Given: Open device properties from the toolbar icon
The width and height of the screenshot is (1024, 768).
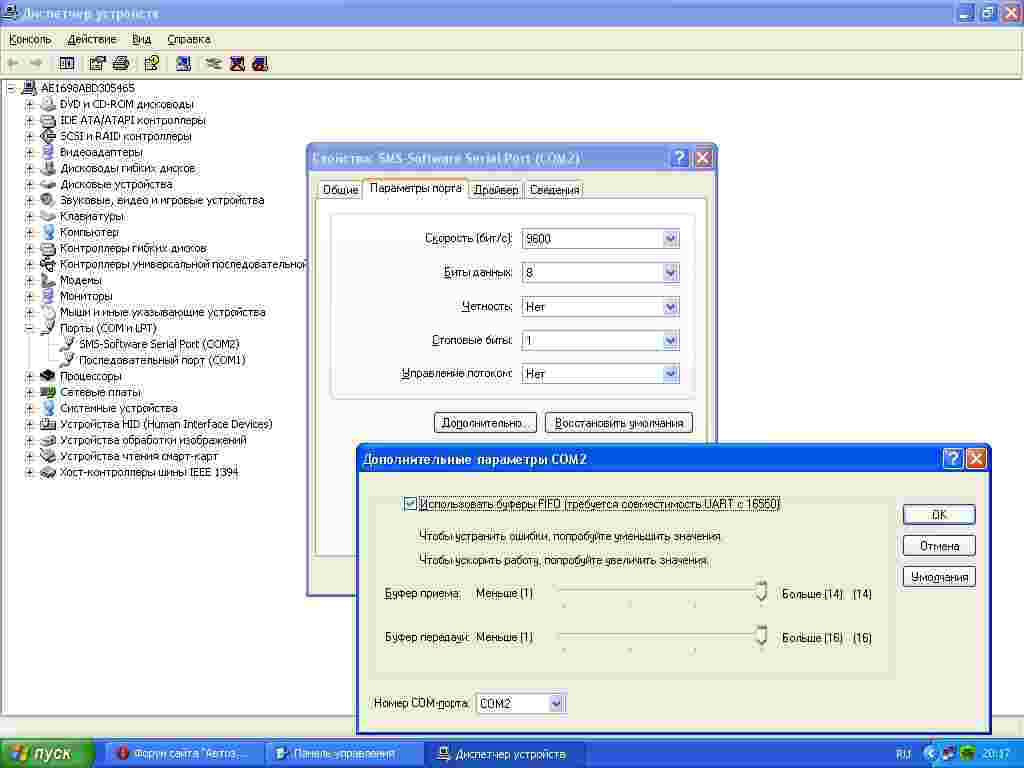Looking at the screenshot, I should (97, 63).
